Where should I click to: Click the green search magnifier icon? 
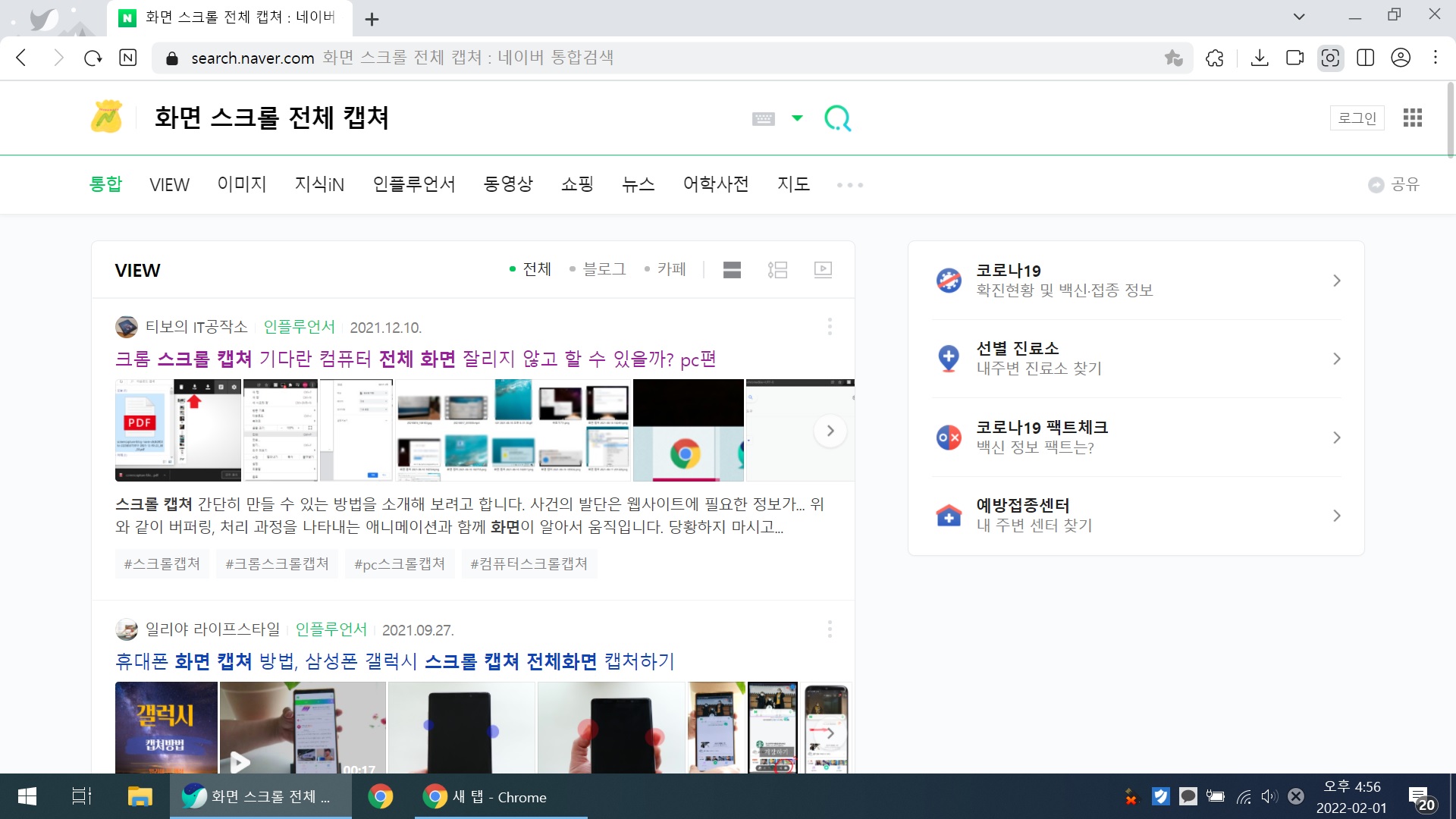(837, 118)
